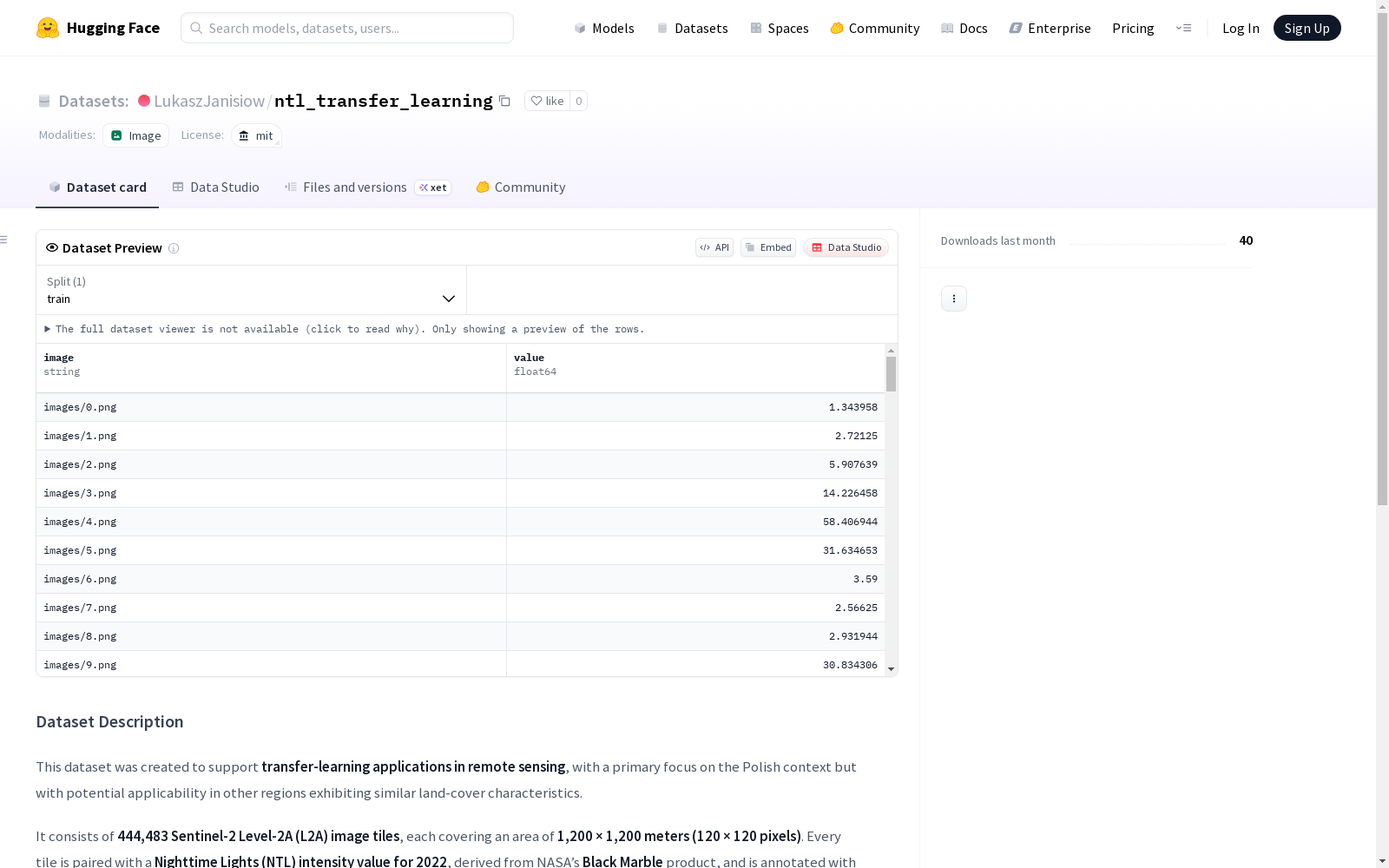Click the Sign Up button
1389x868 pixels.
1307,28
